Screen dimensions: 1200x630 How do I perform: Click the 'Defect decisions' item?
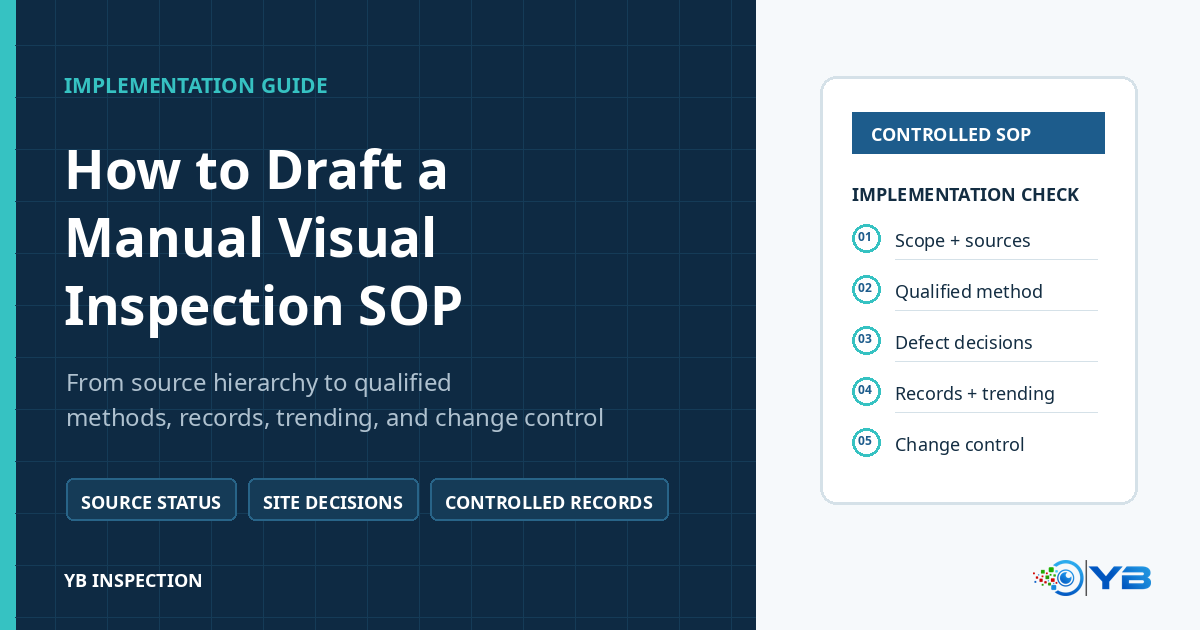click(x=963, y=343)
